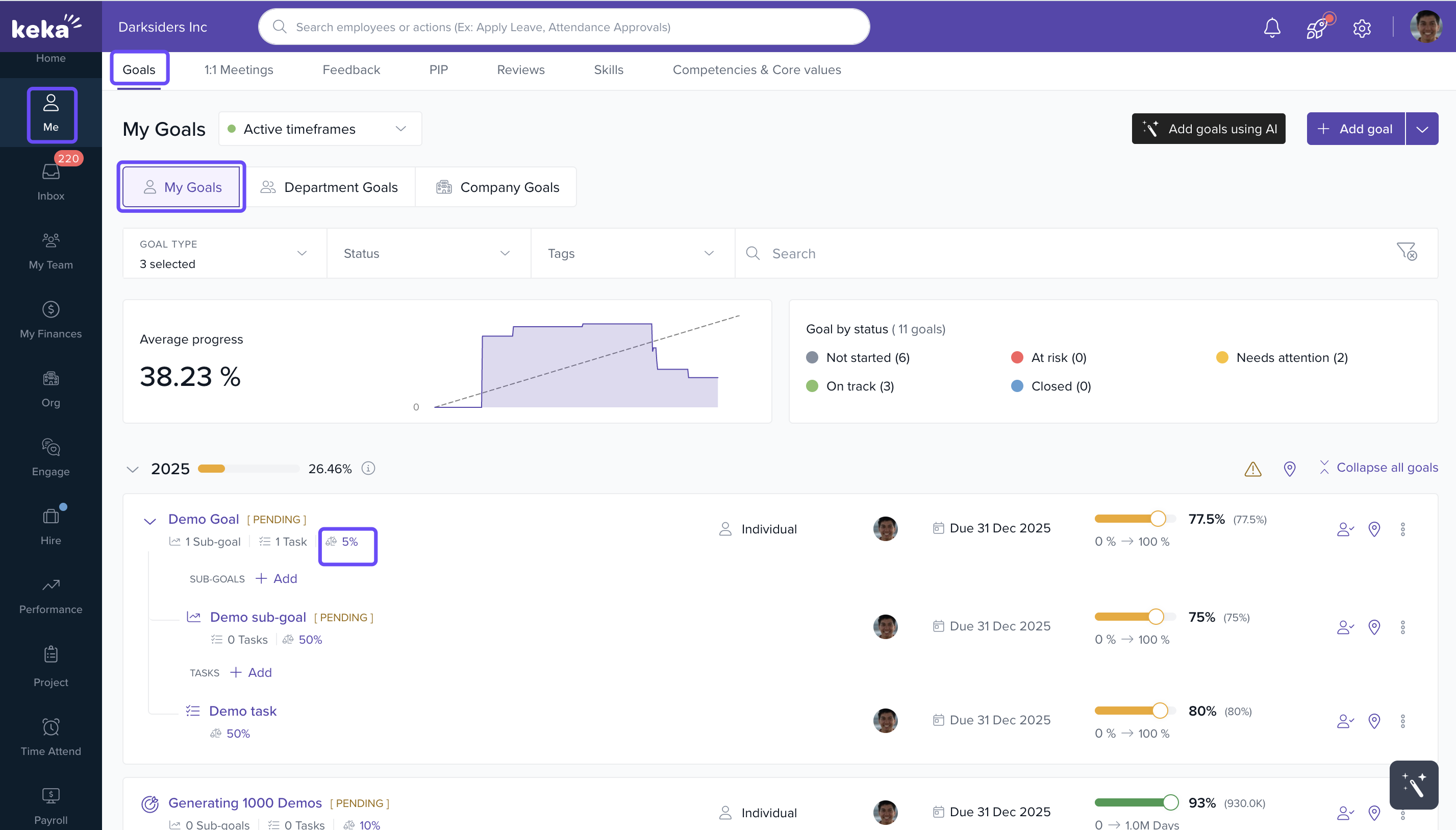Adjust the Demo task progress slider
This screenshot has width=1456, height=830.
(x=1159, y=710)
